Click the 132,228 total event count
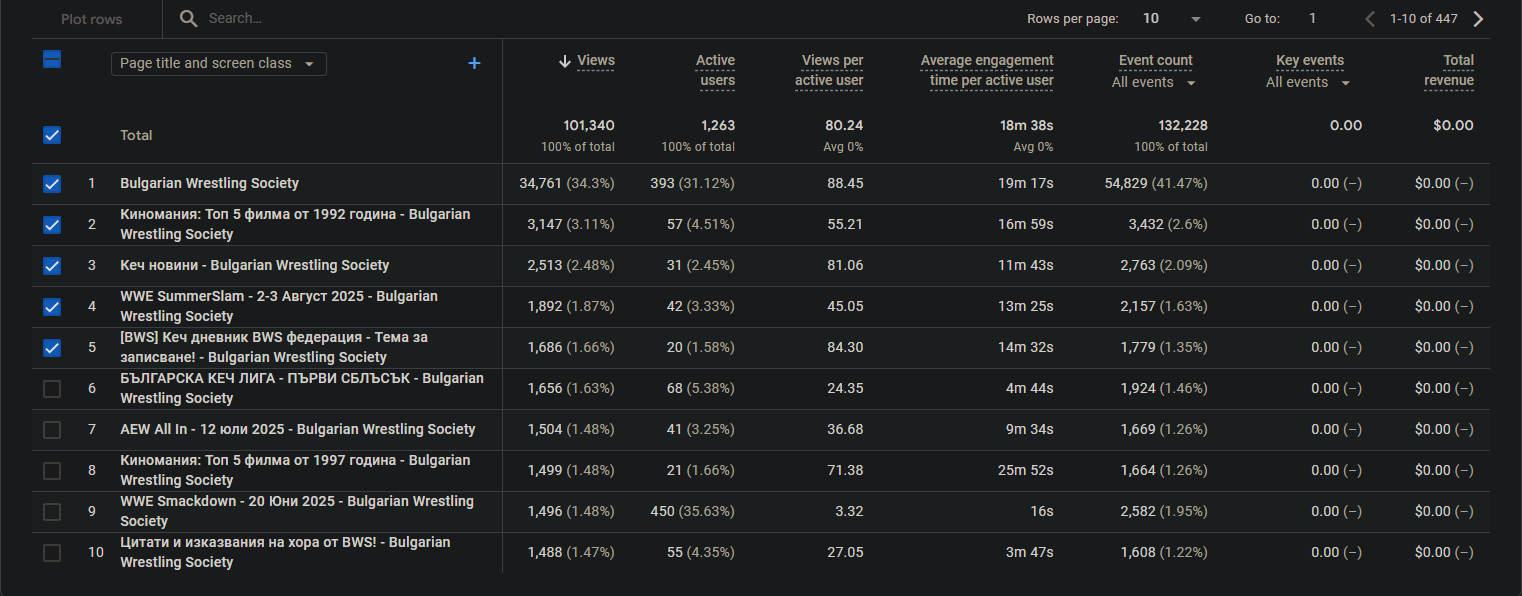Viewport: 1522px width, 596px height. pyautogui.click(x=1182, y=126)
